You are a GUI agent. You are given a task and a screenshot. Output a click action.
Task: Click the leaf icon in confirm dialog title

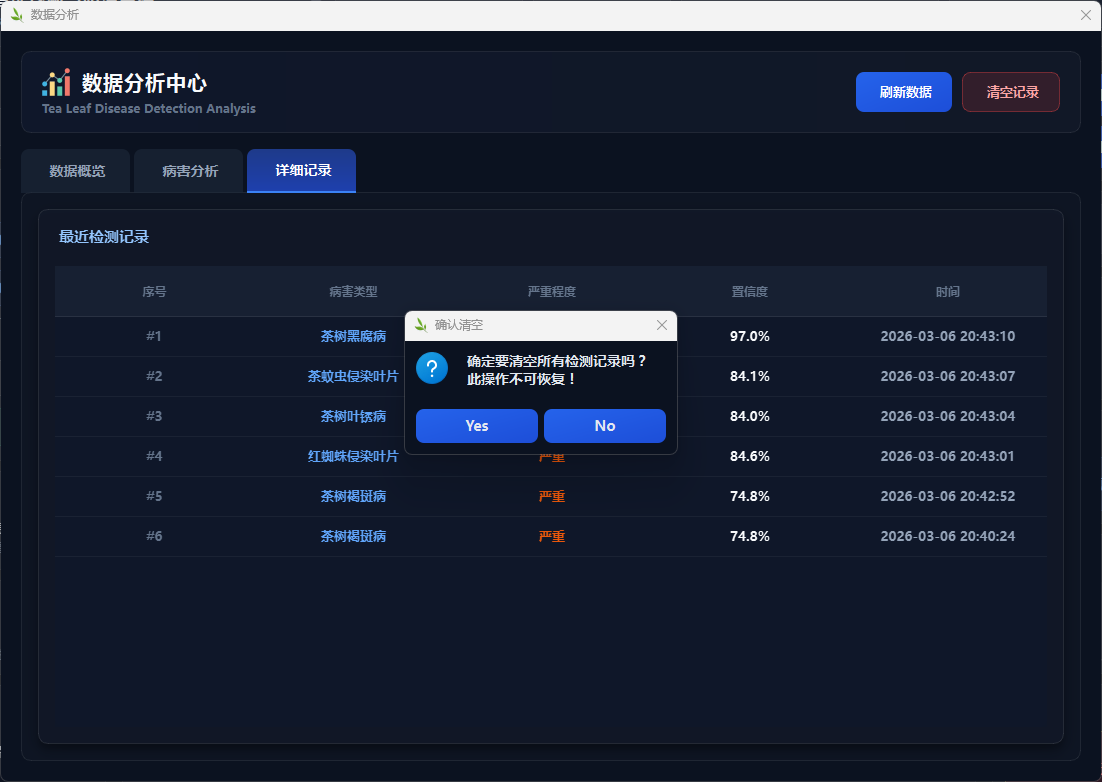(421, 325)
